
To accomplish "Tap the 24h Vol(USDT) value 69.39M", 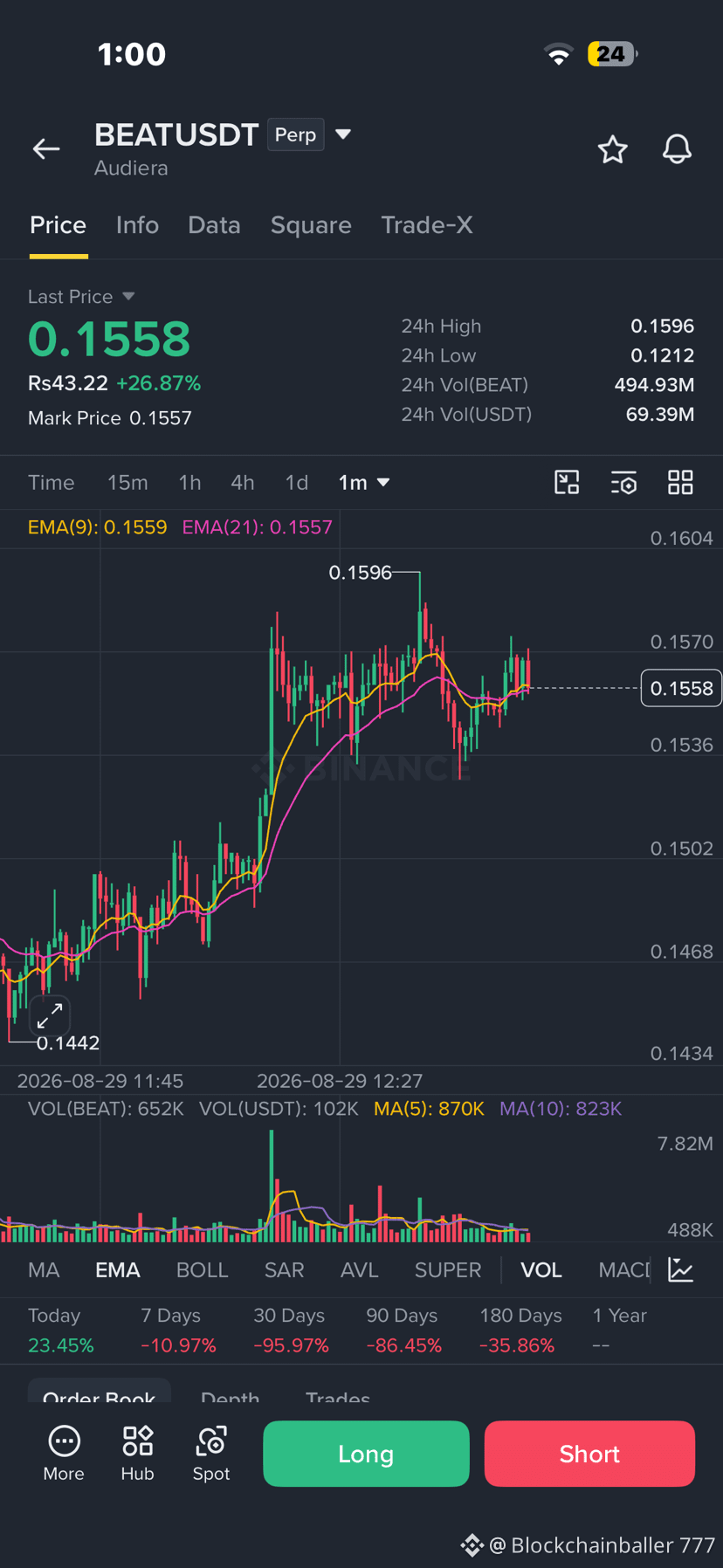I will point(660,415).
